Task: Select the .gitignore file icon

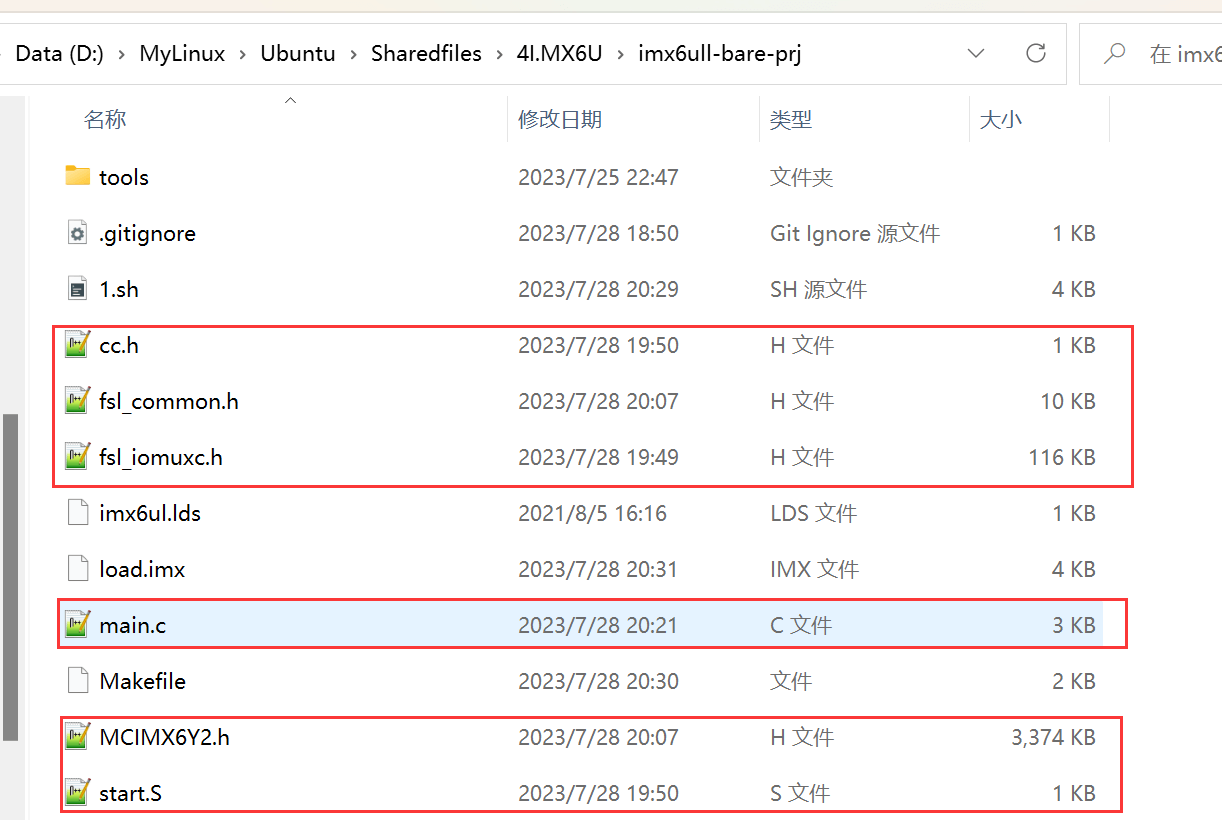Action: point(78,233)
